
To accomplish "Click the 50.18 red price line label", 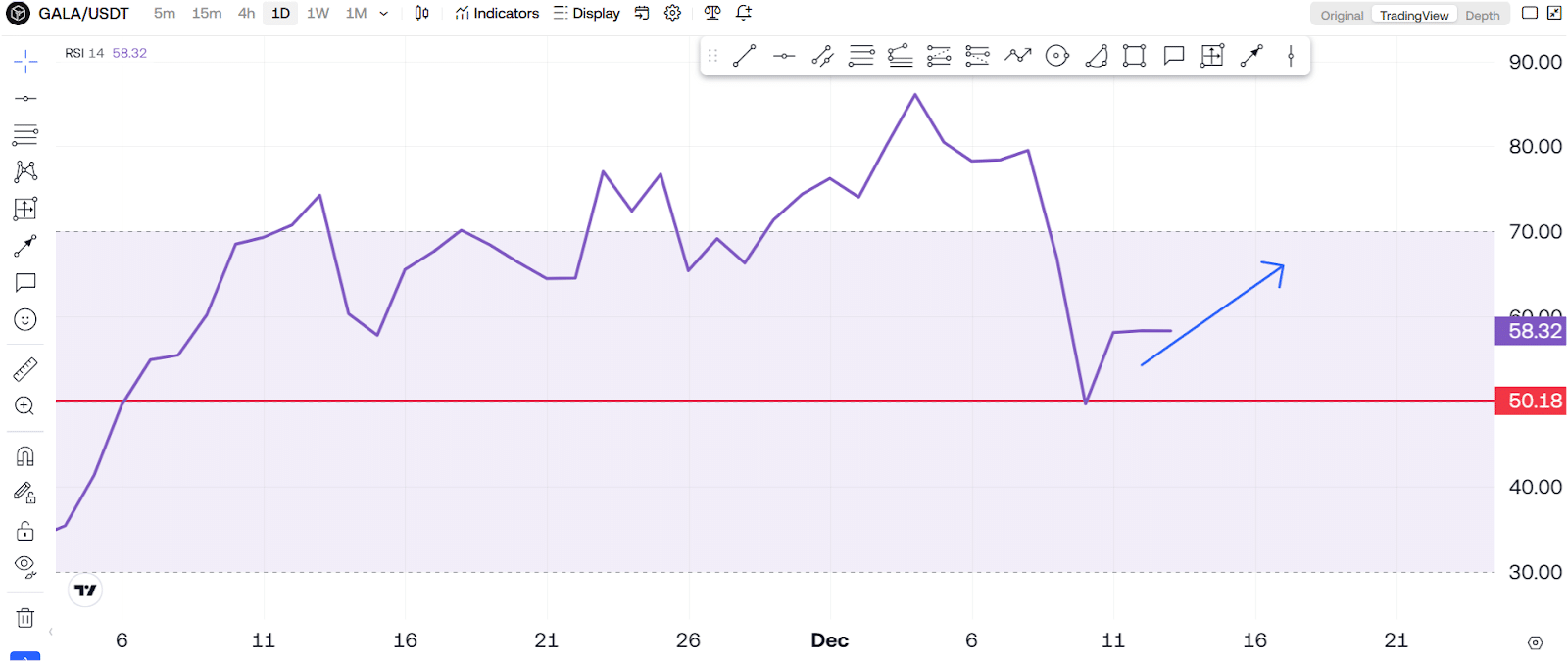I will [1531, 401].
